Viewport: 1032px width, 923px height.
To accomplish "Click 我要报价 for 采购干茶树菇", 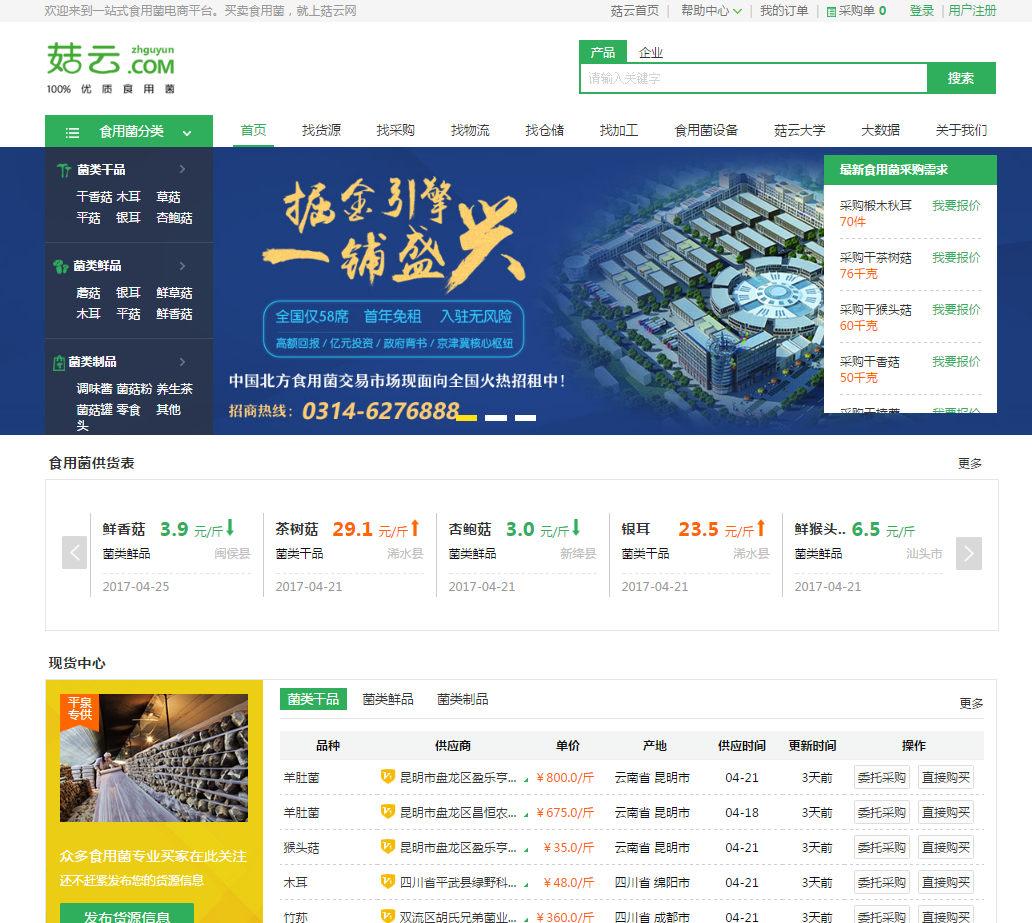I will pos(956,257).
